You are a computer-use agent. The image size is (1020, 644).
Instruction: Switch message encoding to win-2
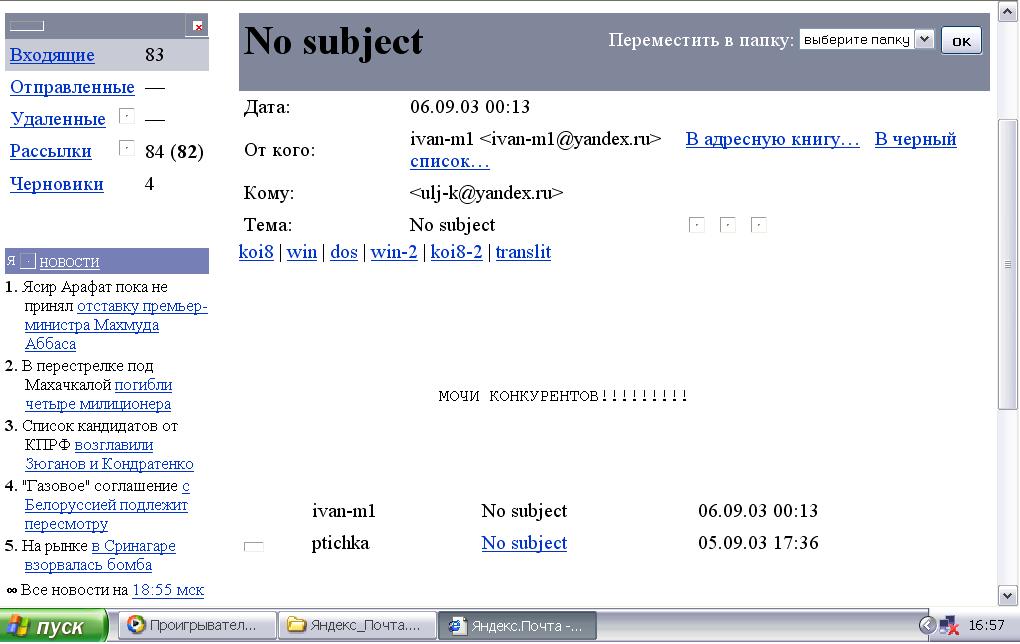[394, 252]
